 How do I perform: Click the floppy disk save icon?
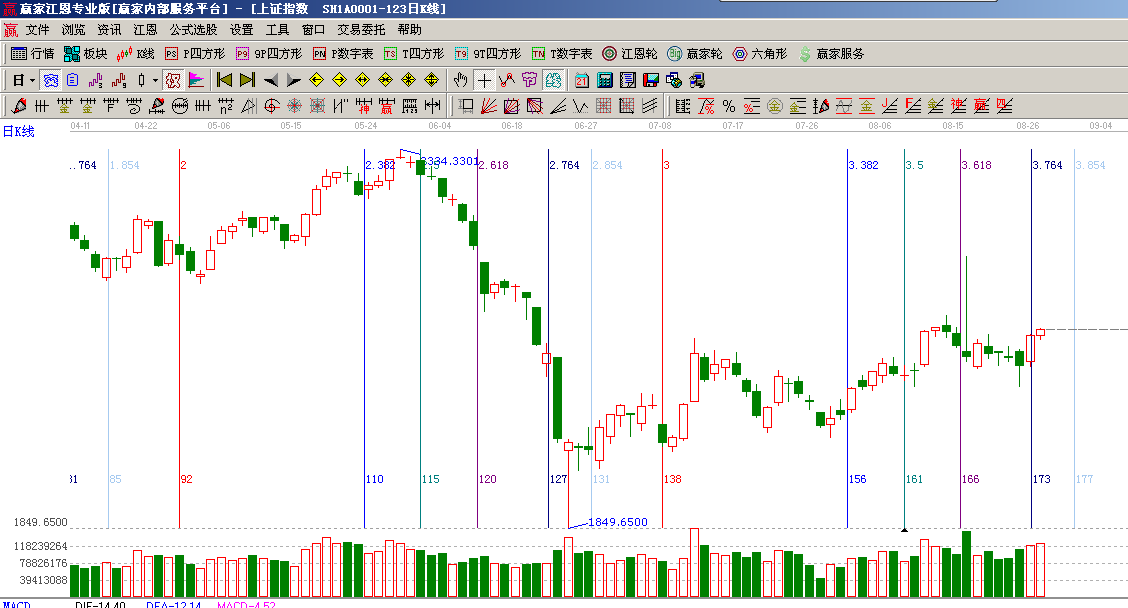pos(650,80)
